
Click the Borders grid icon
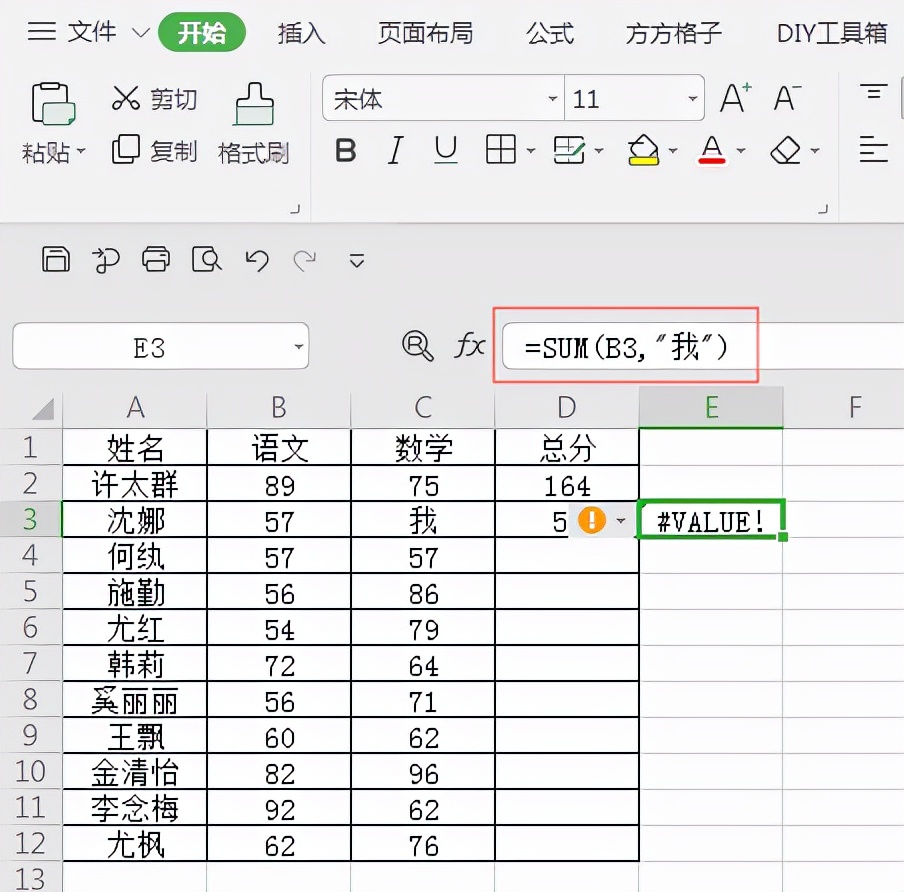pos(500,150)
